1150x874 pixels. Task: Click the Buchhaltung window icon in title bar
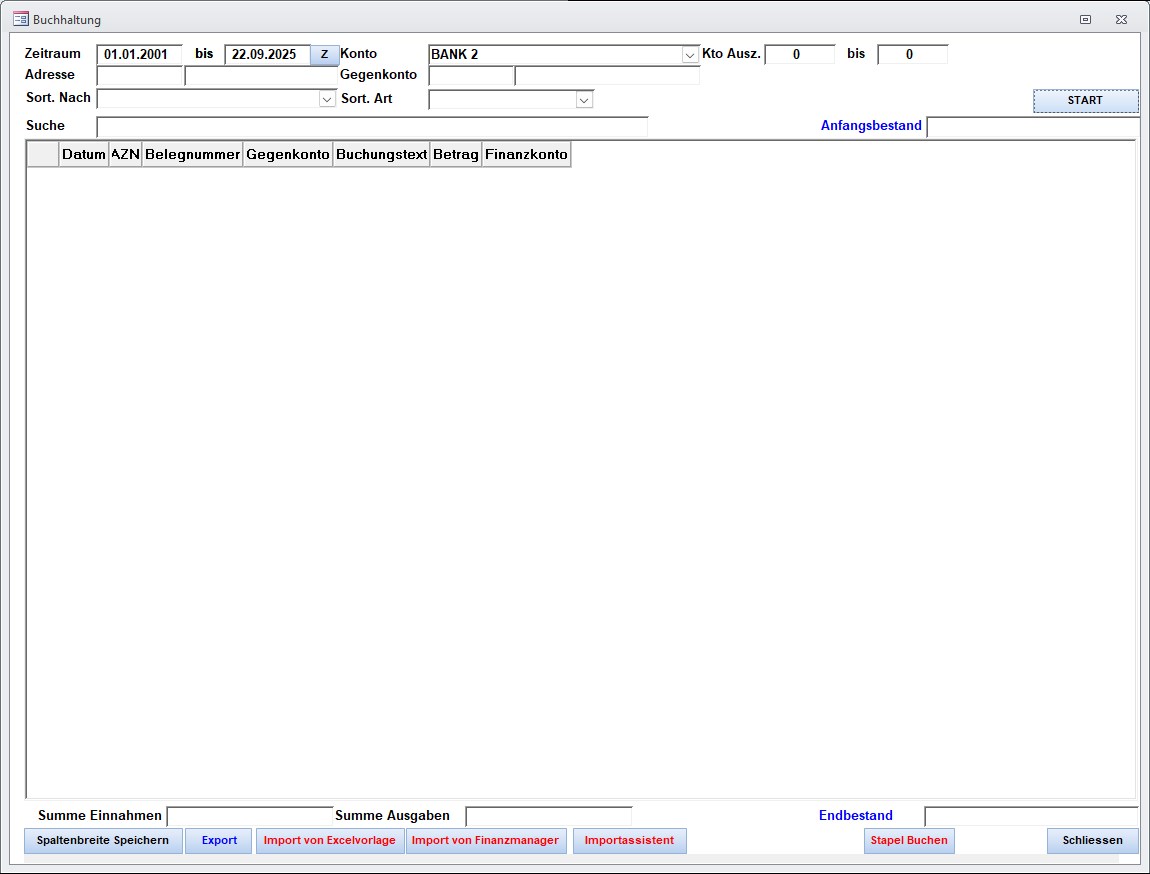pyautogui.click(x=20, y=19)
